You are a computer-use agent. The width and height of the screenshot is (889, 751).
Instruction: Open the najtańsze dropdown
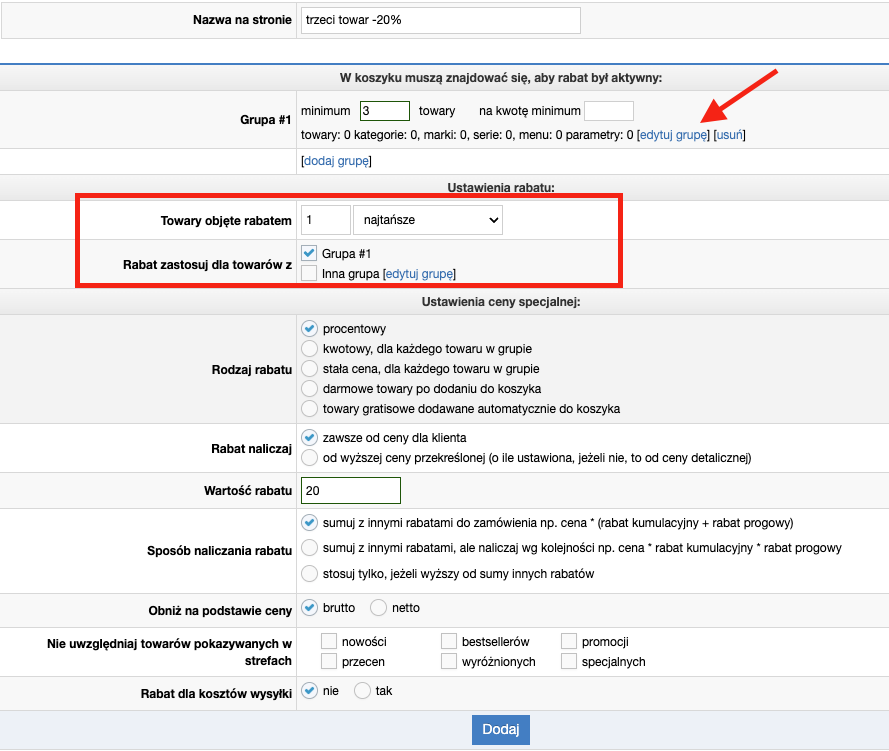[428, 220]
